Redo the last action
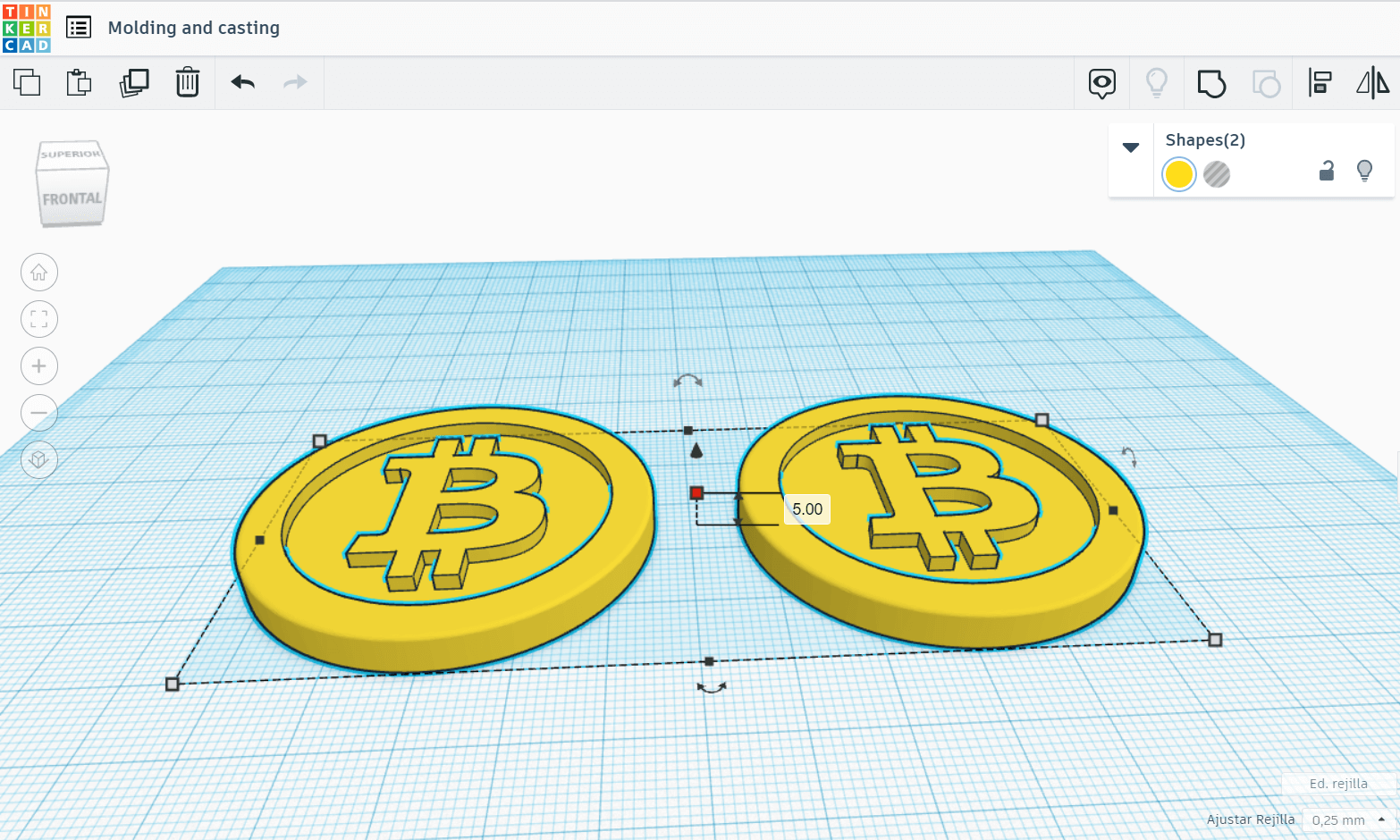Viewport: 1400px width, 840px height. (x=295, y=82)
